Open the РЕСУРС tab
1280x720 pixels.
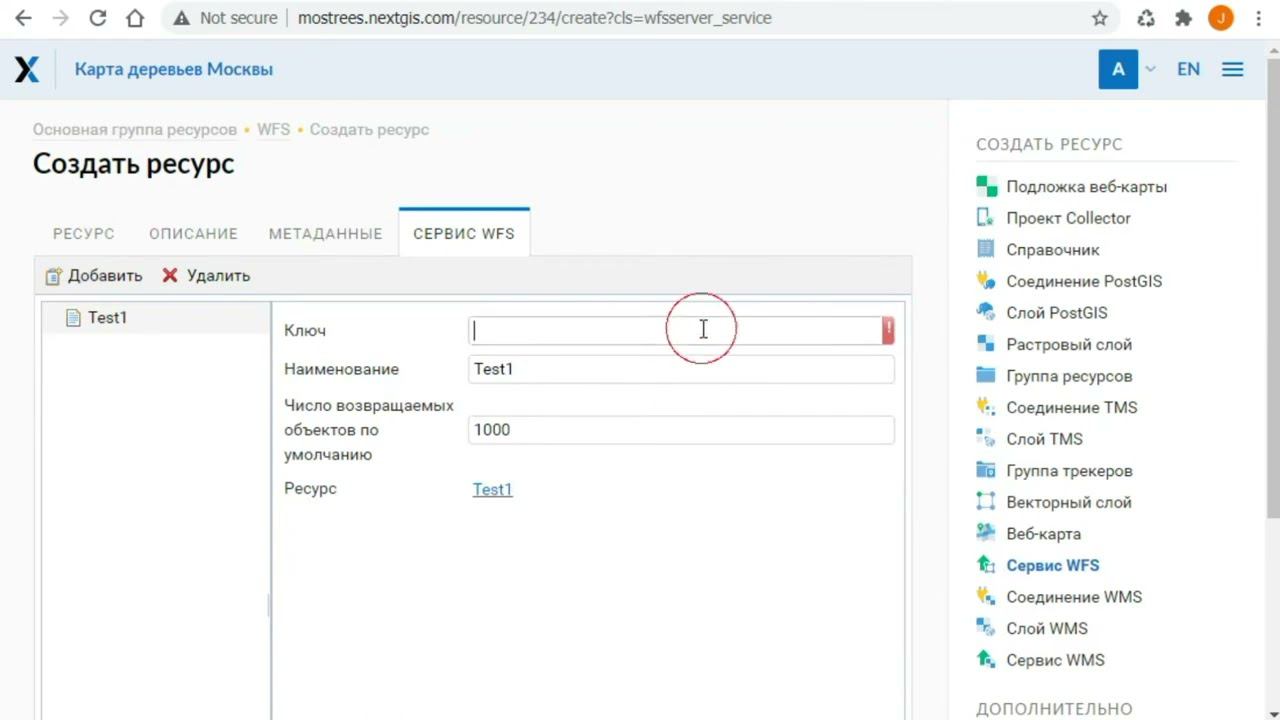click(84, 233)
